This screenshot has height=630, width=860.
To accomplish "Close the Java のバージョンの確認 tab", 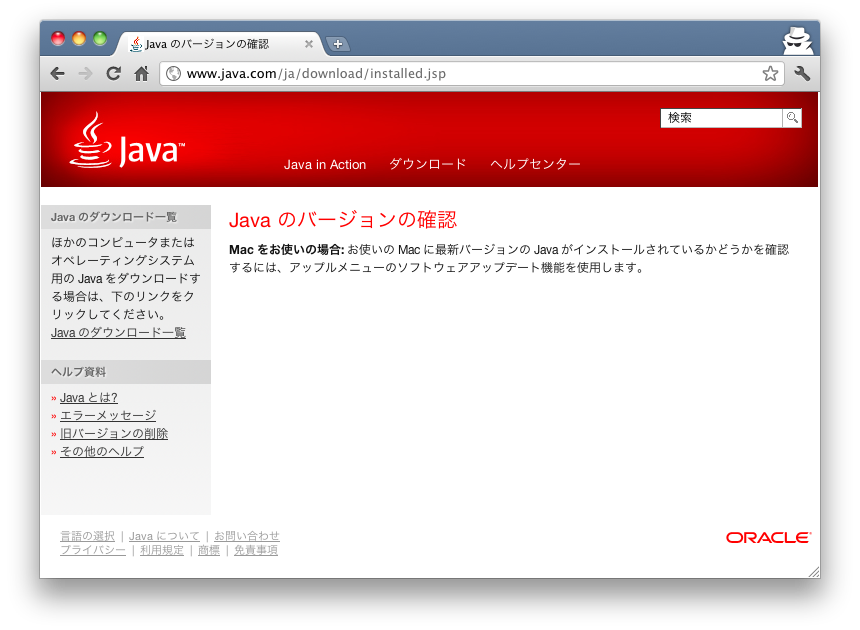I will (309, 44).
